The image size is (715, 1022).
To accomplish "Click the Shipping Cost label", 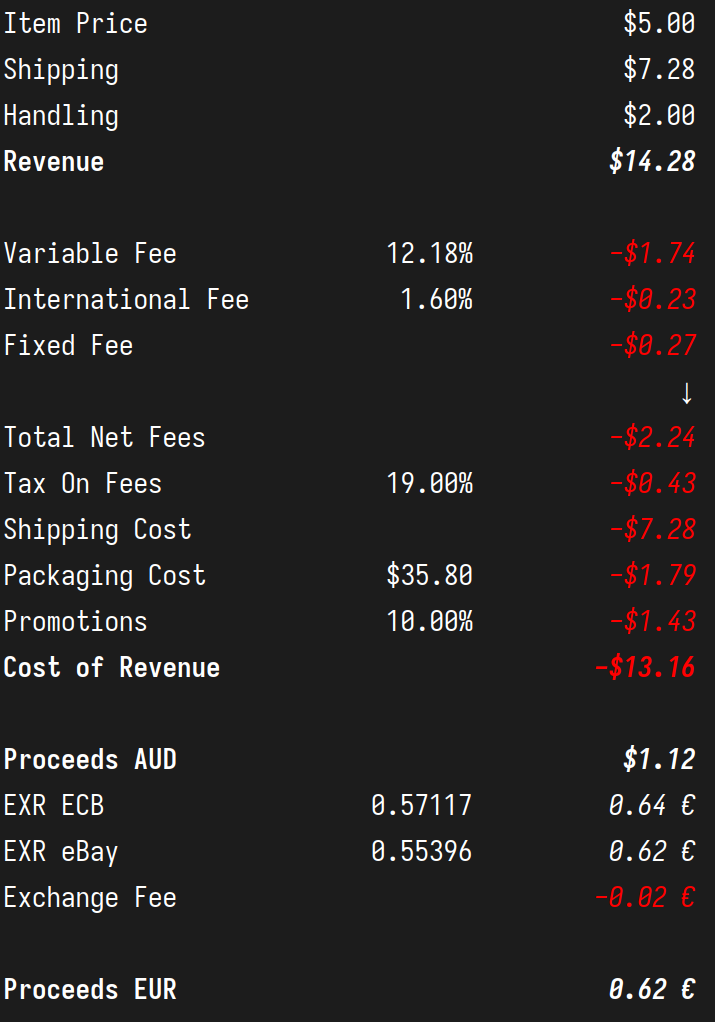I will coord(97,530).
